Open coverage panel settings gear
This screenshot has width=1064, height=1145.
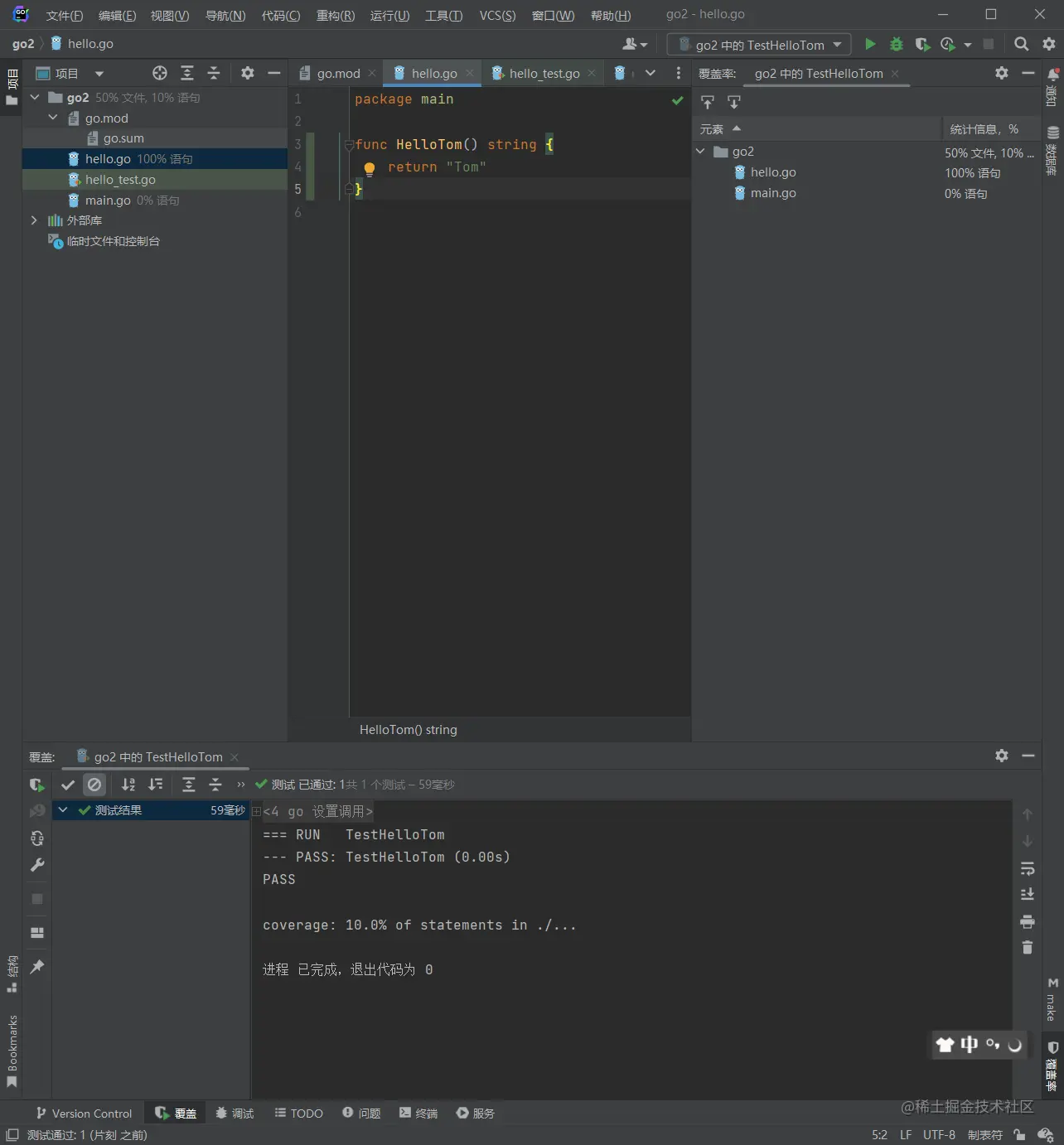(1002, 73)
